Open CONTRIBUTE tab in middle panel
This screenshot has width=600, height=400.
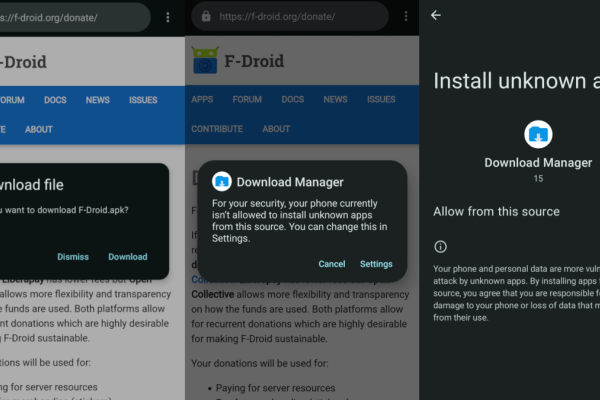[x=217, y=129]
